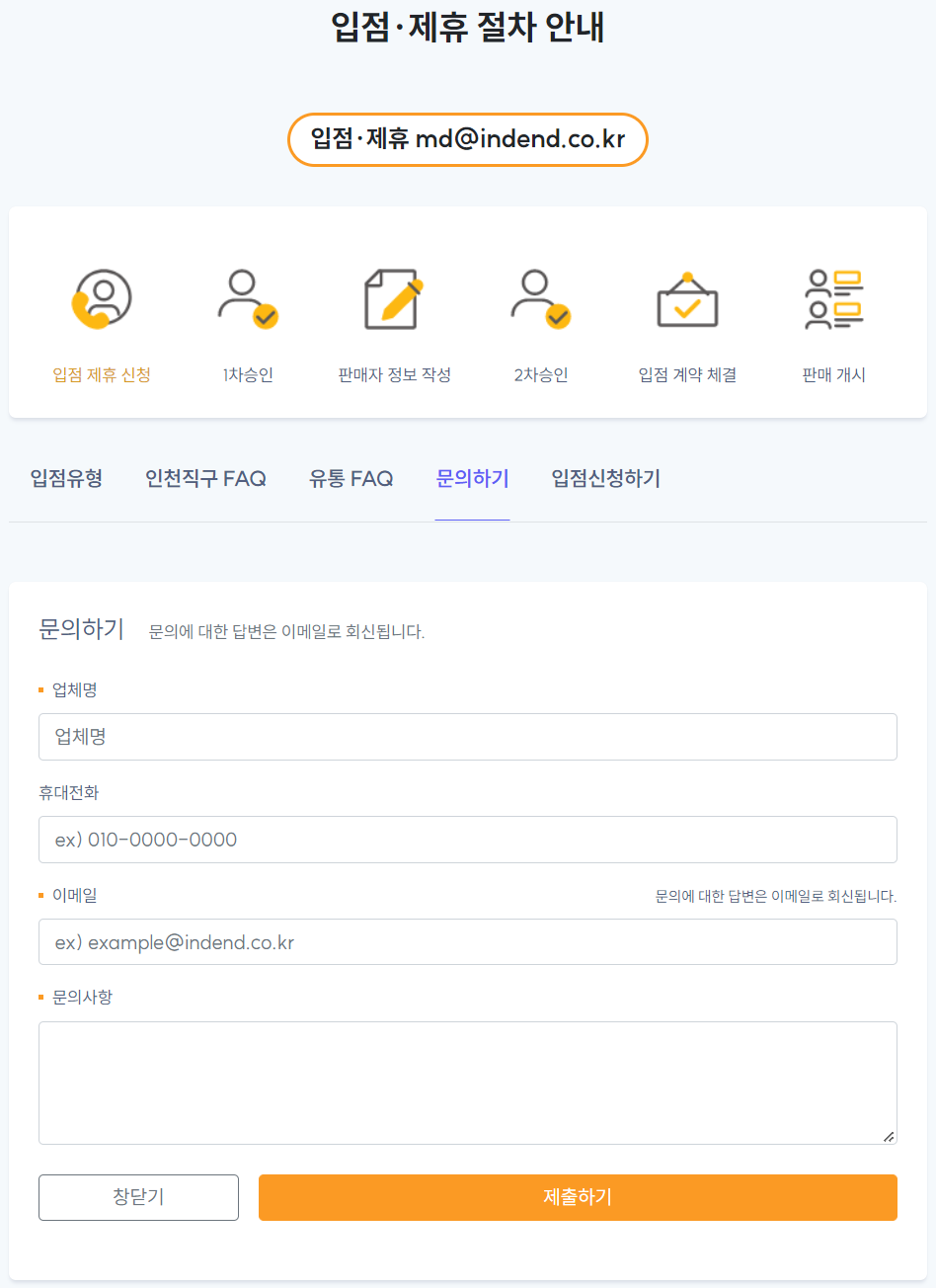Click the 업체명 field label

click(x=75, y=689)
